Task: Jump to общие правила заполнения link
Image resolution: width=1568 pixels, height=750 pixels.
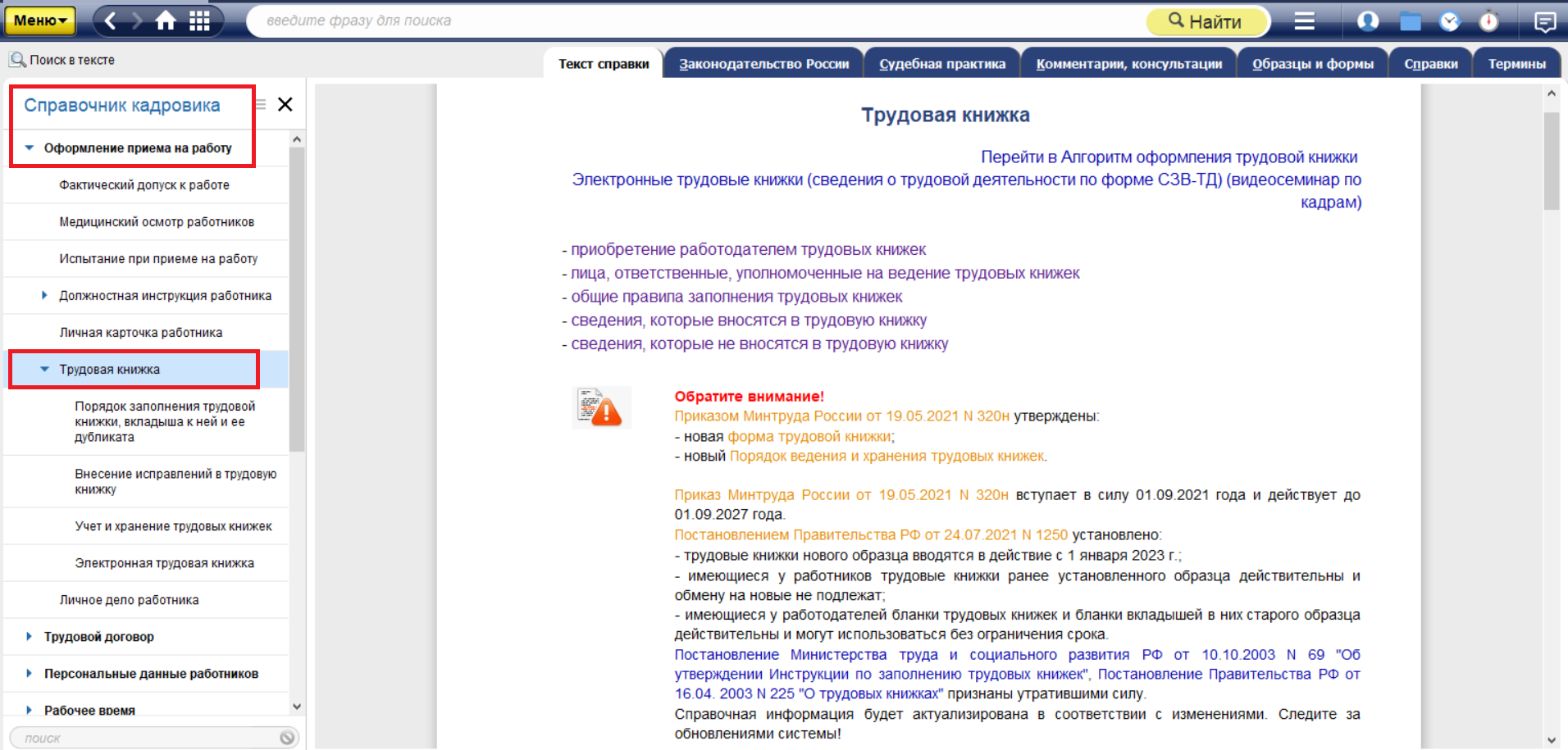Action: point(736,298)
